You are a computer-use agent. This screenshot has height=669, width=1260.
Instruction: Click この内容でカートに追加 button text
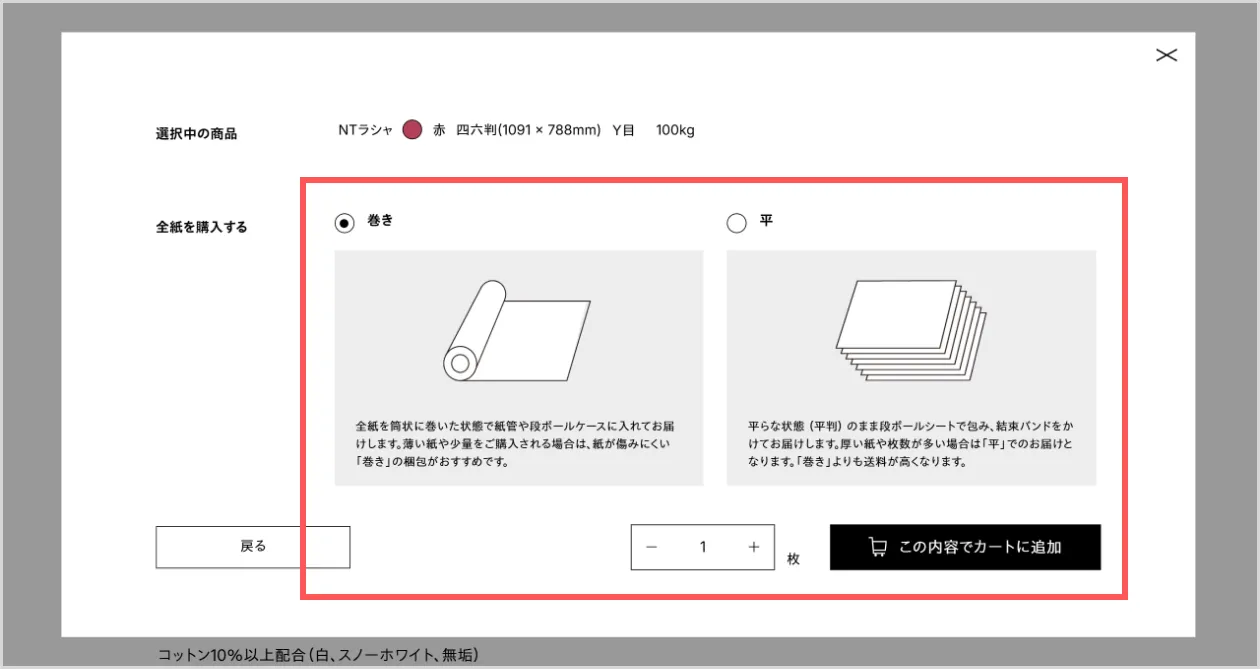pyautogui.click(x=980, y=547)
